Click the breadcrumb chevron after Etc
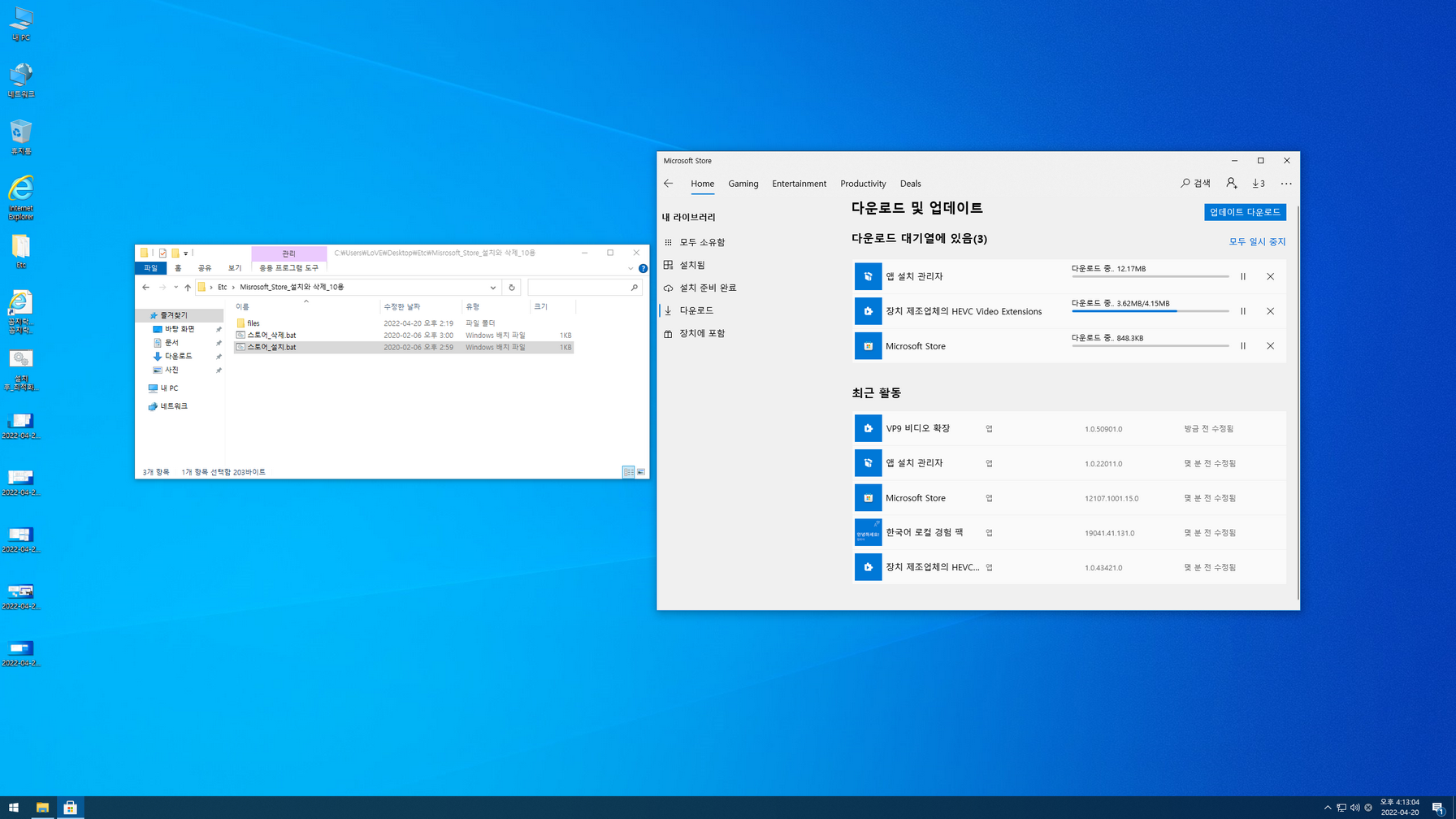1456x819 pixels. pyautogui.click(x=233, y=288)
